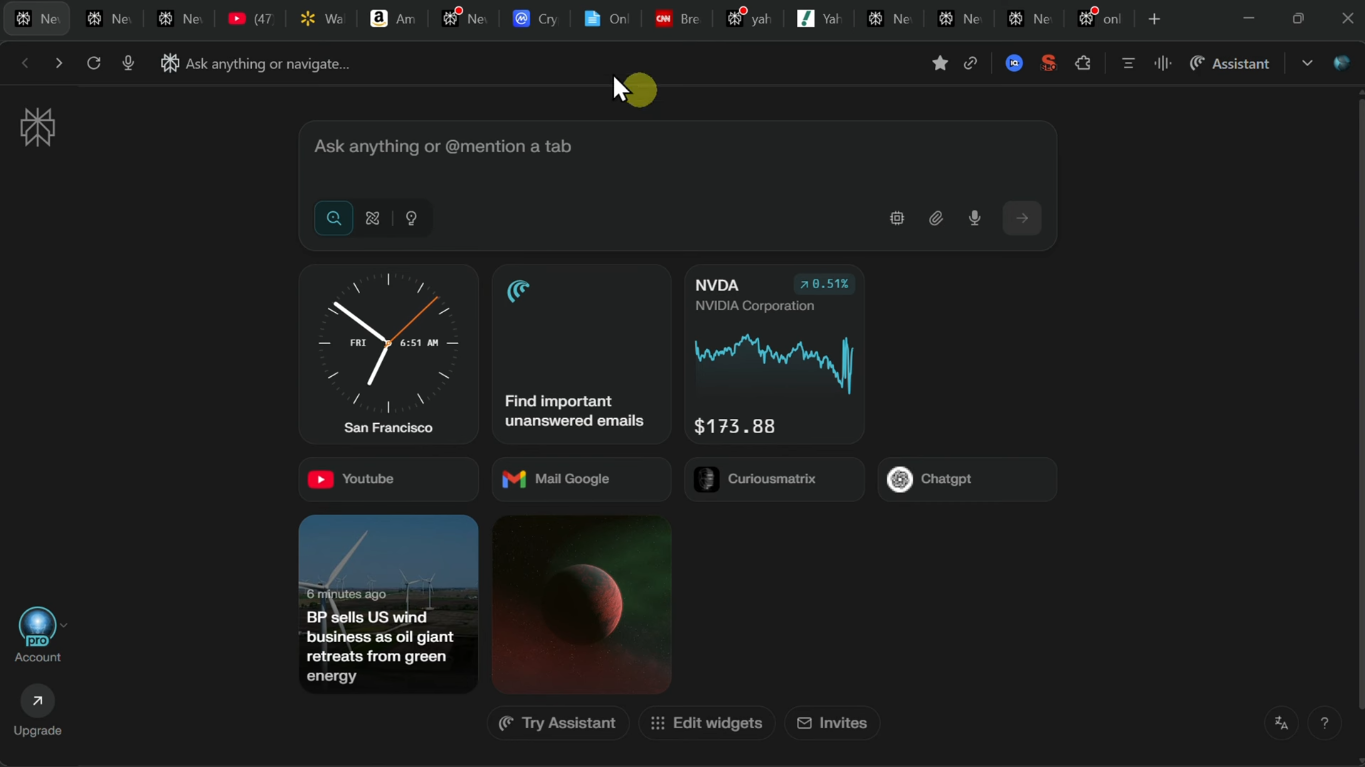Open the Chatgpt shortcut
The height and width of the screenshot is (767, 1365).
point(967,479)
